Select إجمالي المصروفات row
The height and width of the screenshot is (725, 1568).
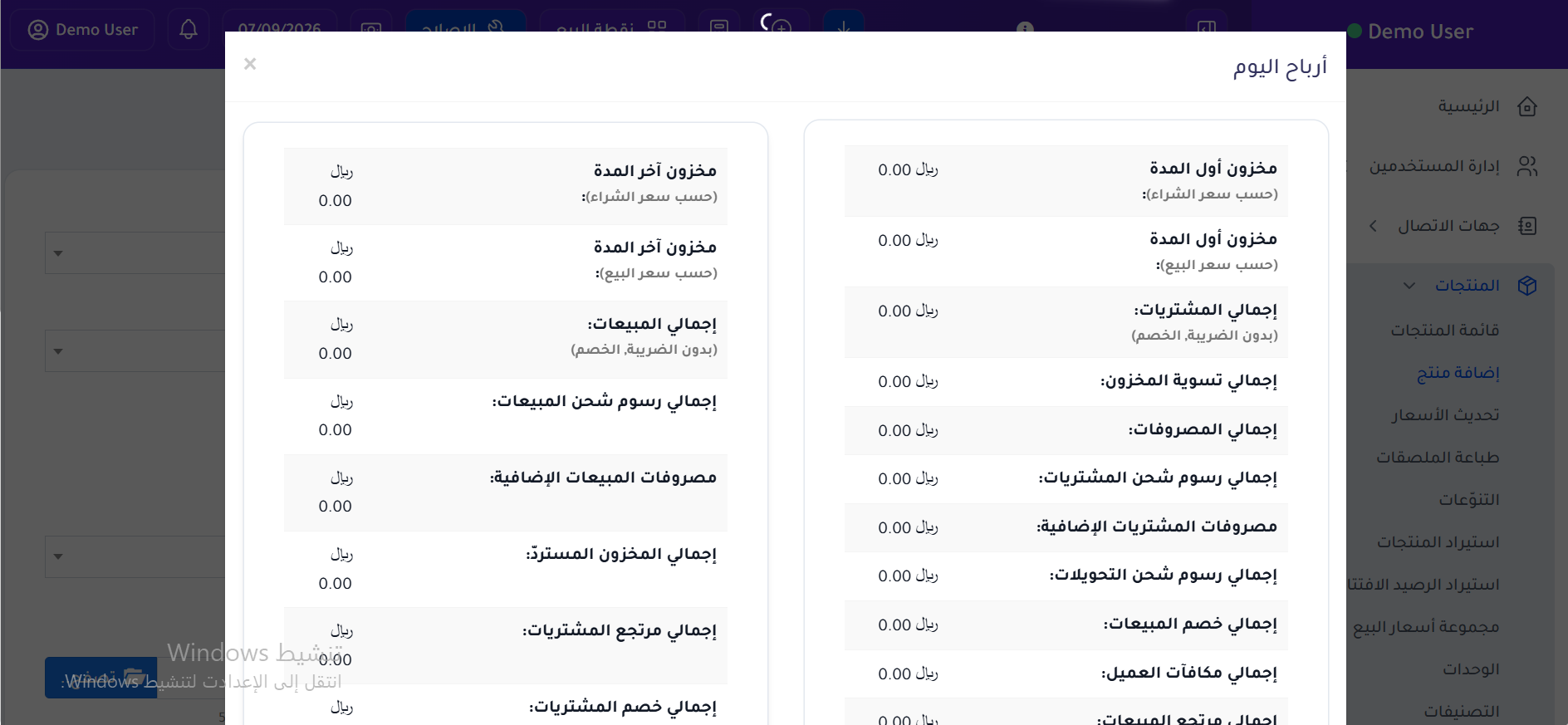click(x=1066, y=431)
